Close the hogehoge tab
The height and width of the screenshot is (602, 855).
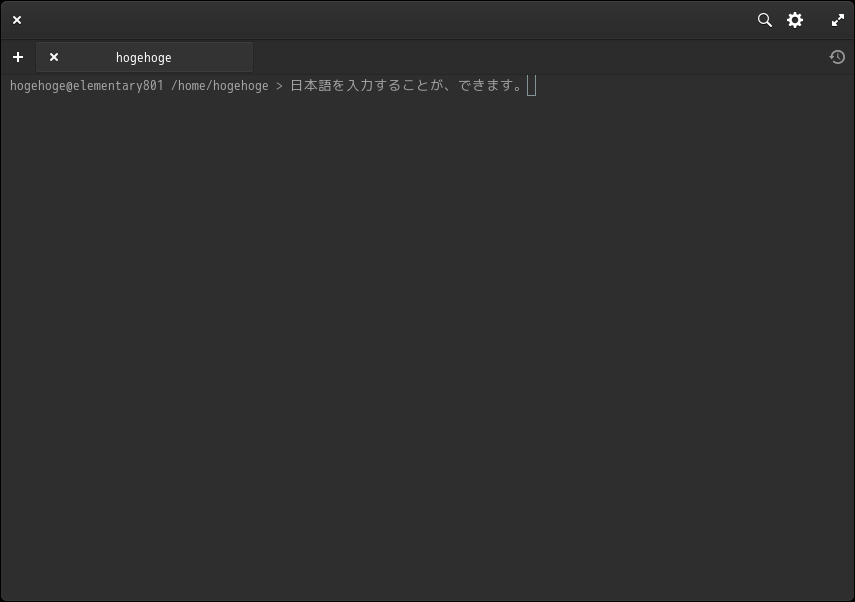coord(54,57)
